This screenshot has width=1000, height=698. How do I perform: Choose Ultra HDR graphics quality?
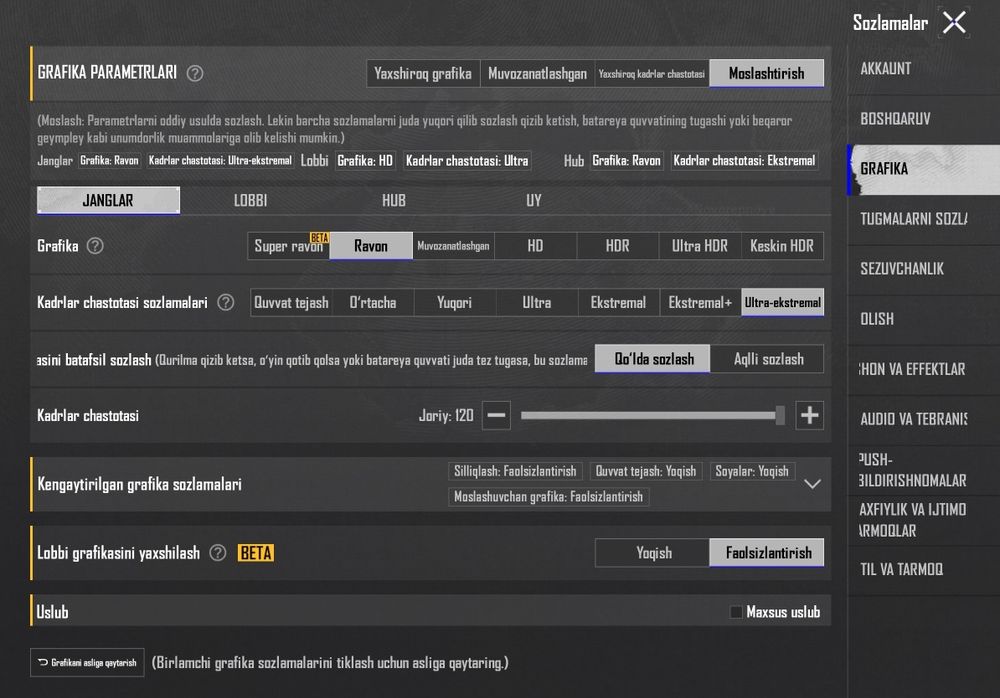point(700,246)
